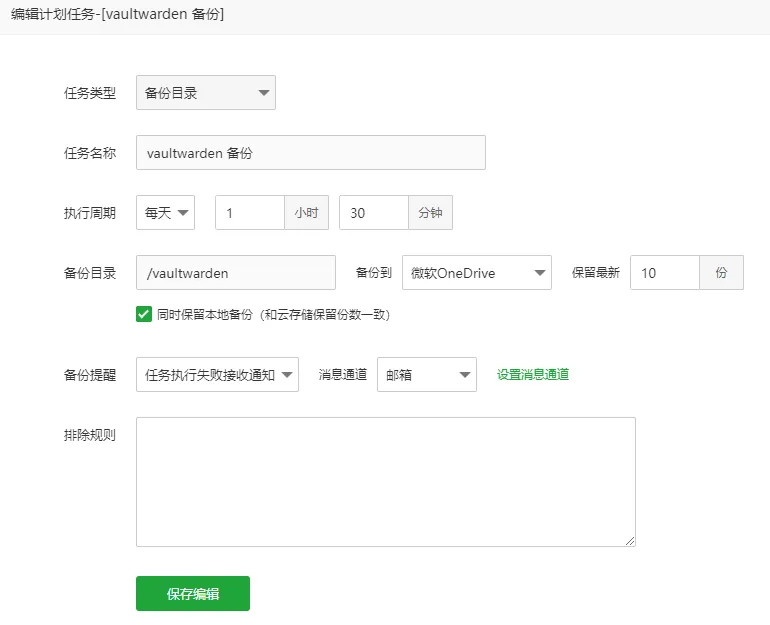Open the 备份到 微软OneDrive dropdown
The image size is (770, 625).
(477, 272)
